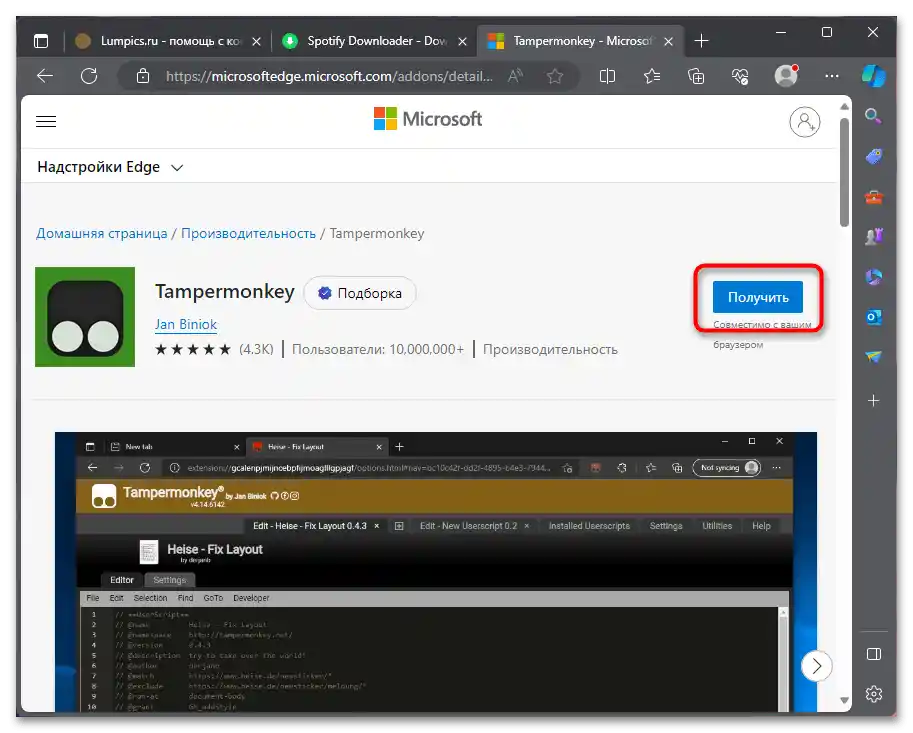Screen dimensions: 913x733
Task: Open the Favorites list icon
Action: [x=652, y=76]
